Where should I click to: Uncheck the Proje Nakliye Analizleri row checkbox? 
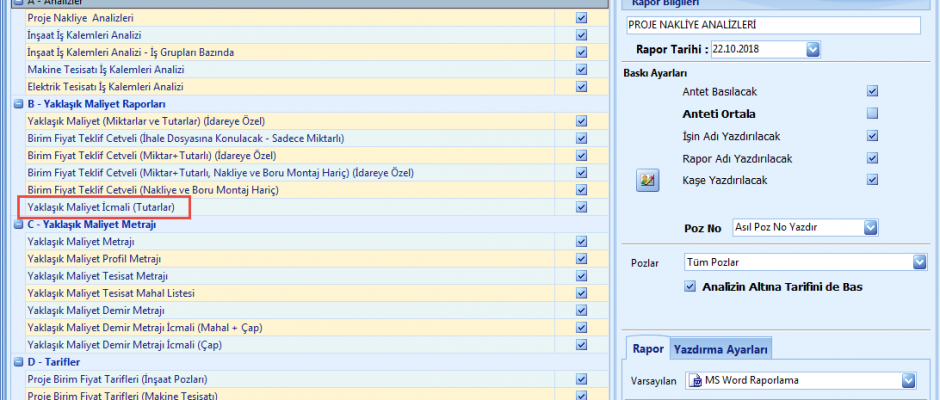point(581,18)
